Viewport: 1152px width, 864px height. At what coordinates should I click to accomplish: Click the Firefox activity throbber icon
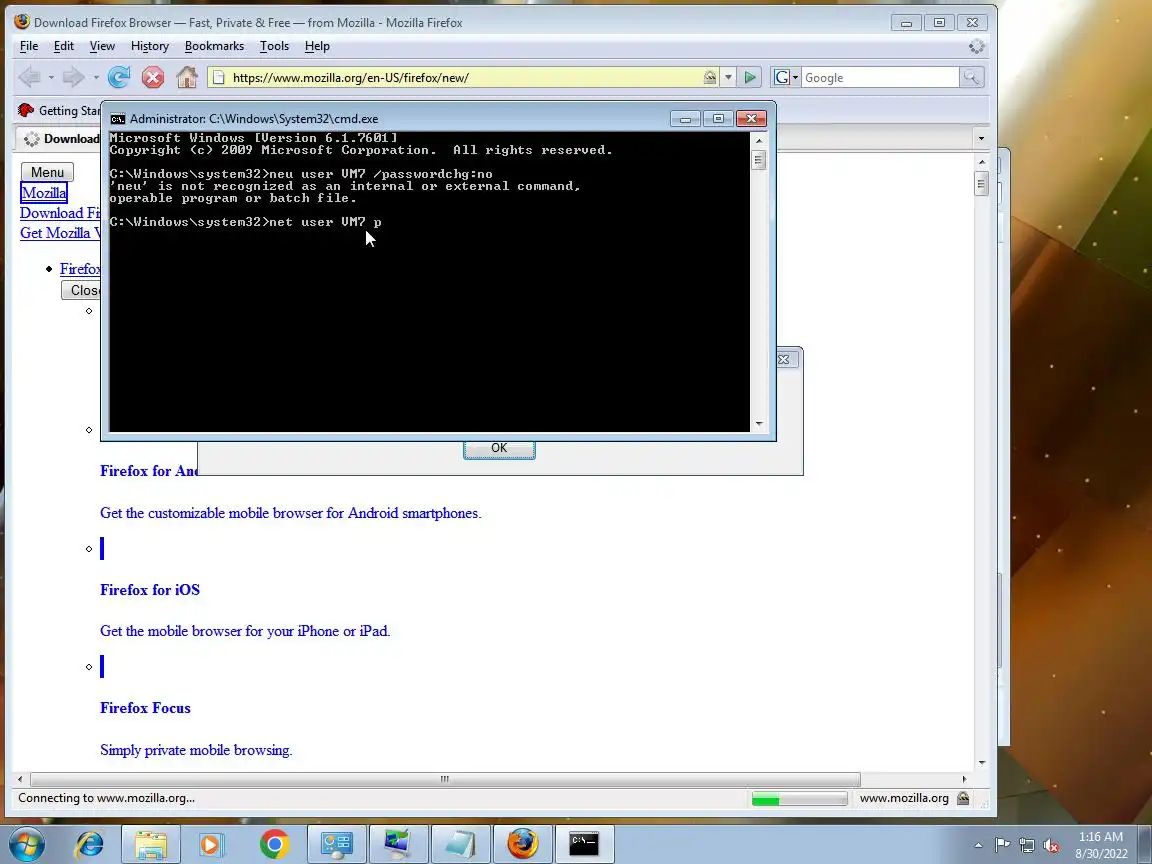[x=976, y=46]
